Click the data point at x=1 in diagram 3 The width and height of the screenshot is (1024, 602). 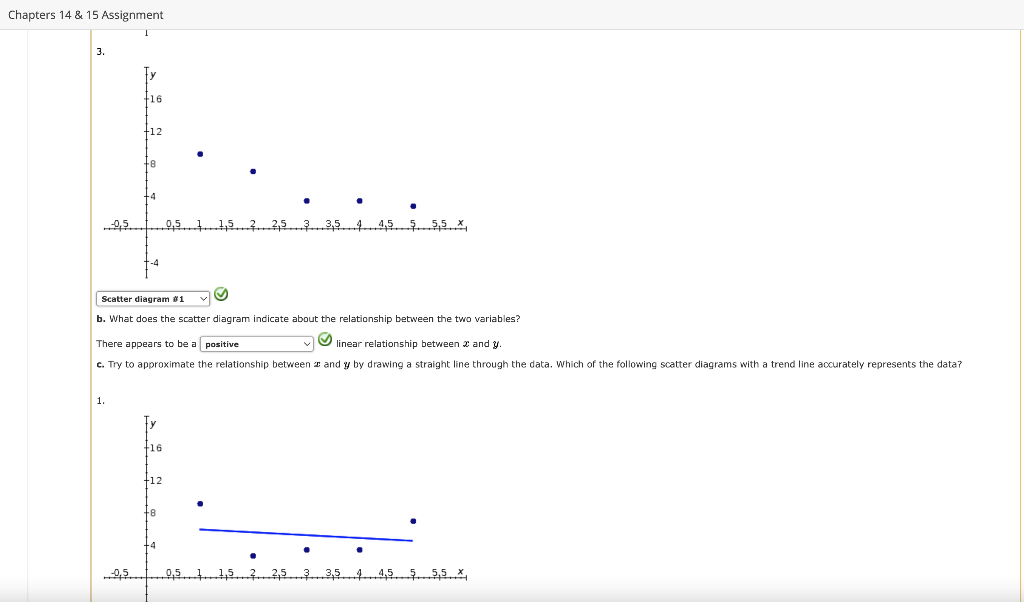pyautogui.click(x=200, y=154)
